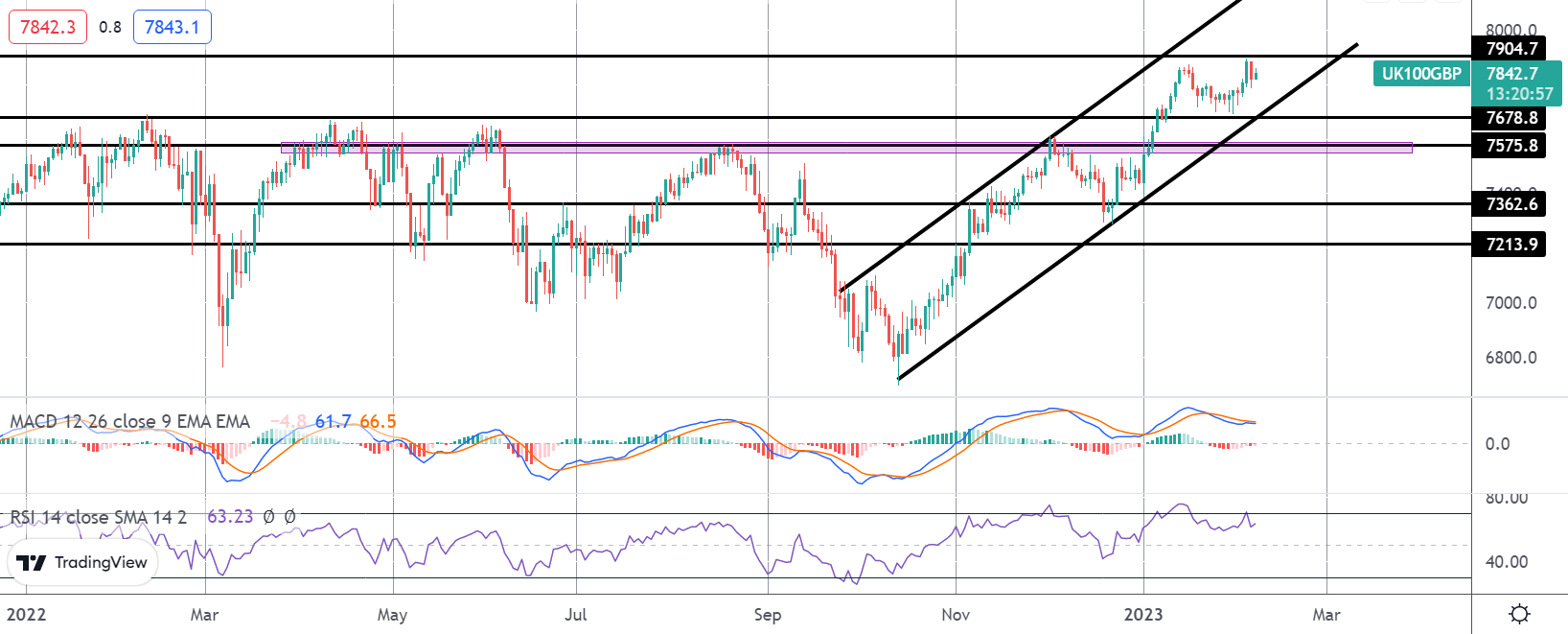Viewport: 1568px width, 634px height.
Task: Click the 7000.0 price scale label
Action: coord(1511,303)
